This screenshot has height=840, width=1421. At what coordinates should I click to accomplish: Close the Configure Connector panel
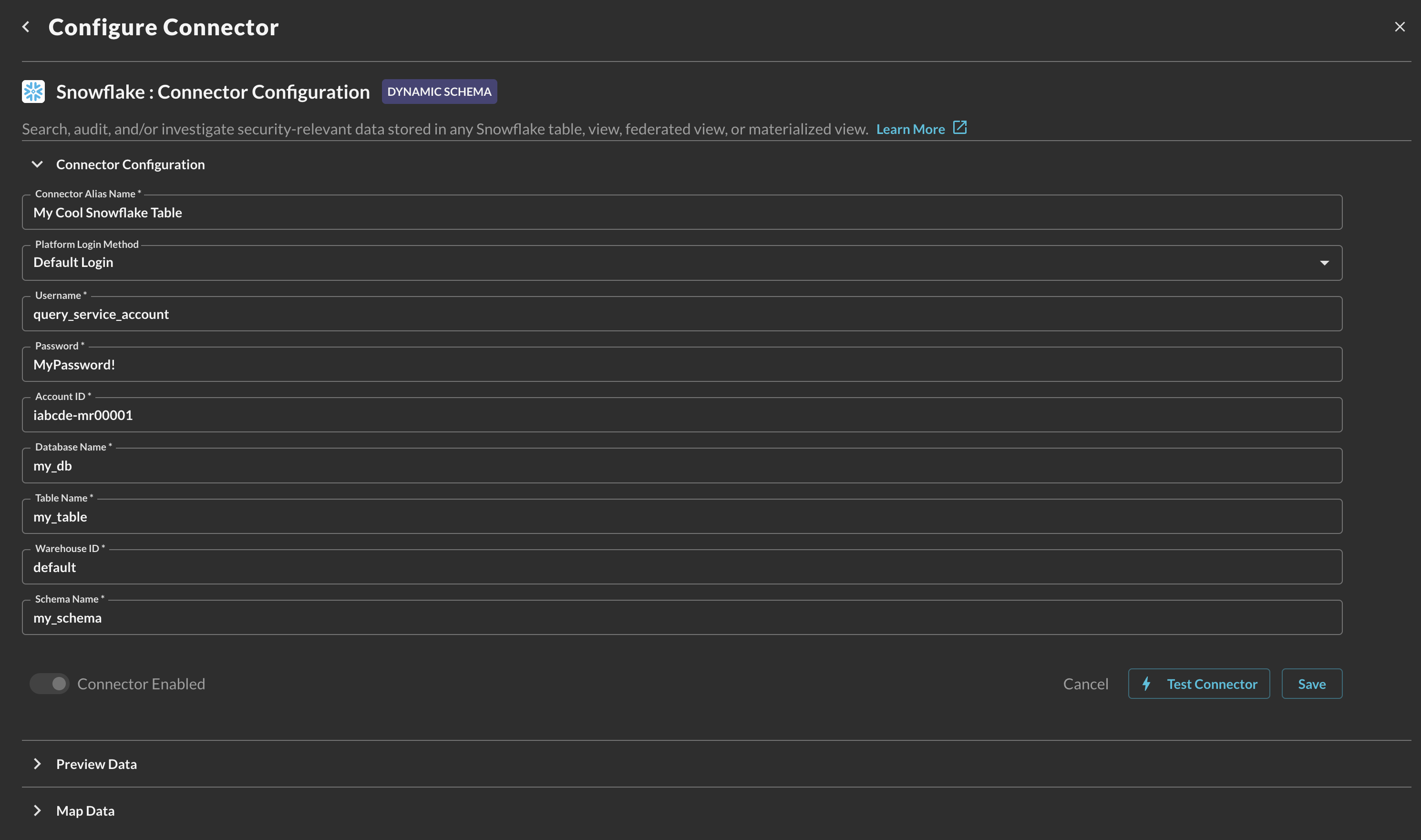pos(1400,27)
